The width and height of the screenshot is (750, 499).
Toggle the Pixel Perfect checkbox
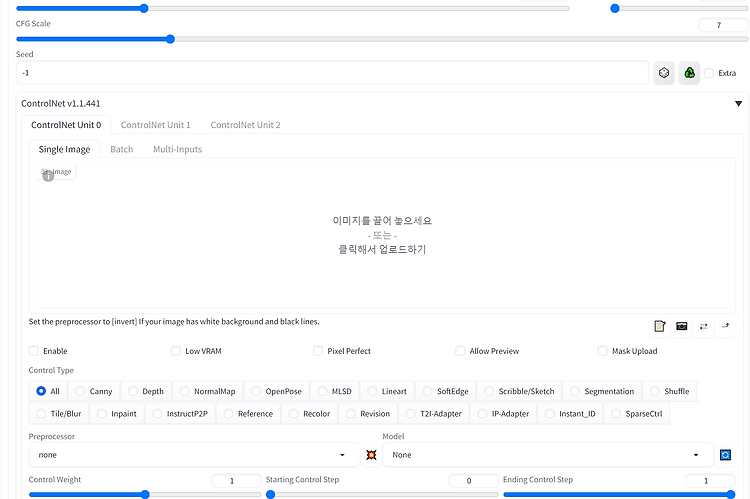318,351
